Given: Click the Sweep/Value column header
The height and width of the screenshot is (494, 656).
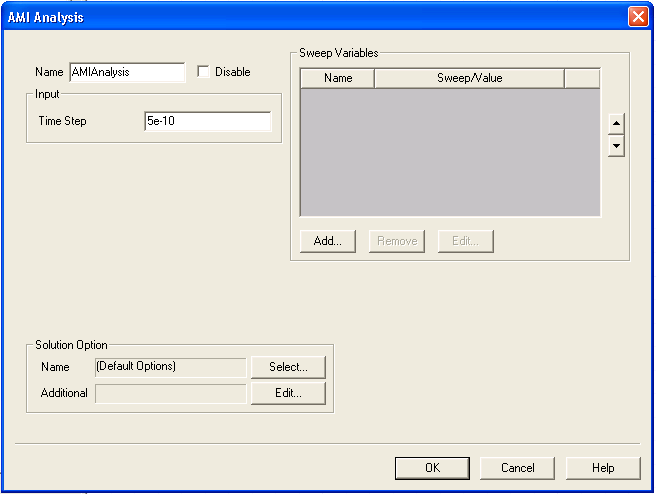Looking at the screenshot, I should [x=469, y=78].
